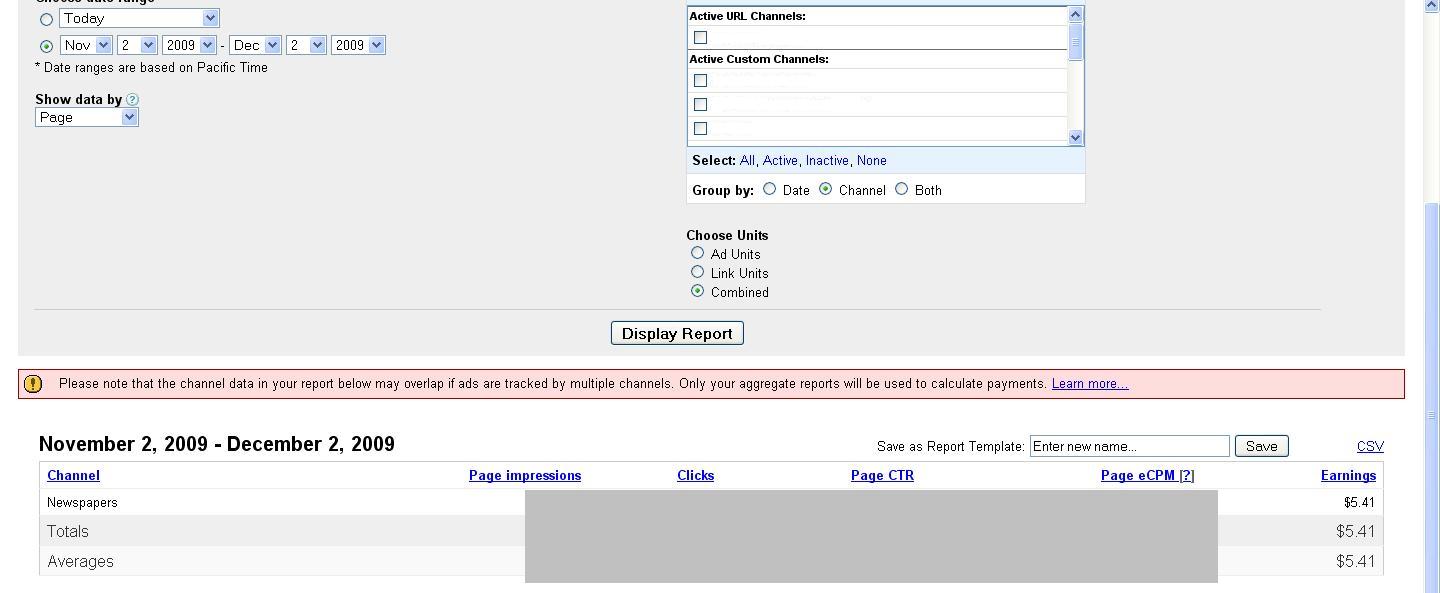Click the yellow warning notice icon
Image resolution: width=1440 pixels, height=593 pixels.
click(x=33, y=384)
